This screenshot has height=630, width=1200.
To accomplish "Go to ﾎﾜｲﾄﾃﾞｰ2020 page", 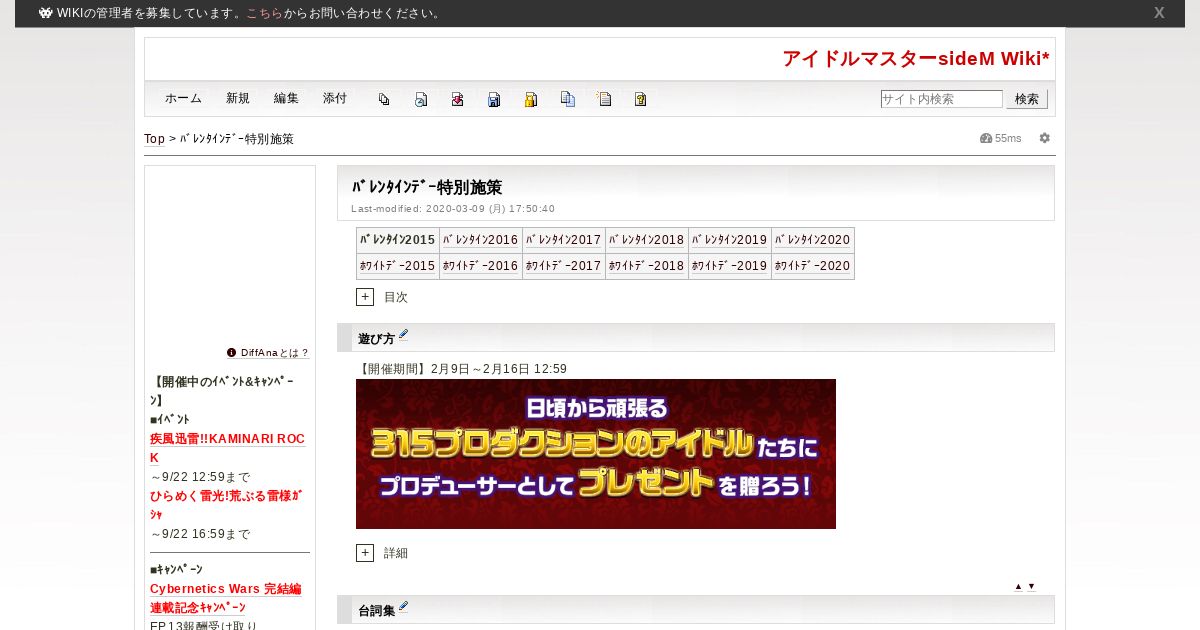I will click(813, 266).
